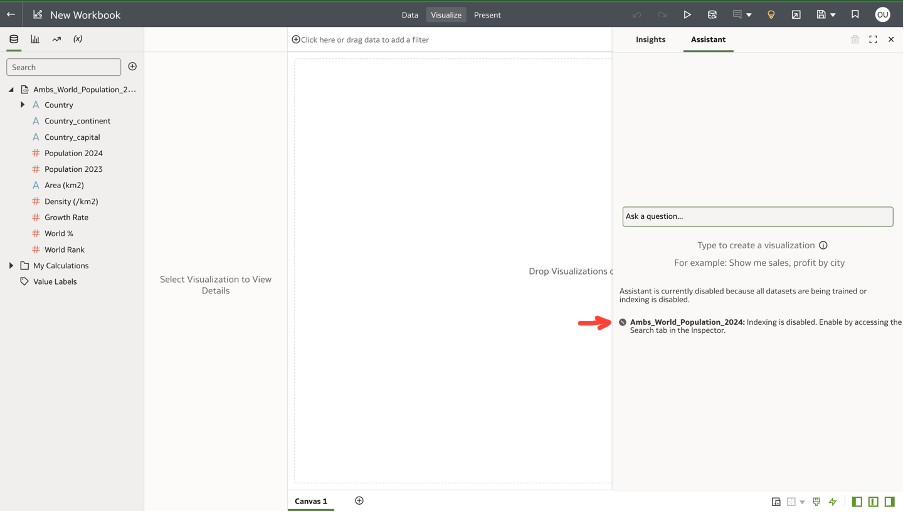Switch to the Data tab
Image resolution: width=904 pixels, height=512 pixels.
(x=410, y=15)
